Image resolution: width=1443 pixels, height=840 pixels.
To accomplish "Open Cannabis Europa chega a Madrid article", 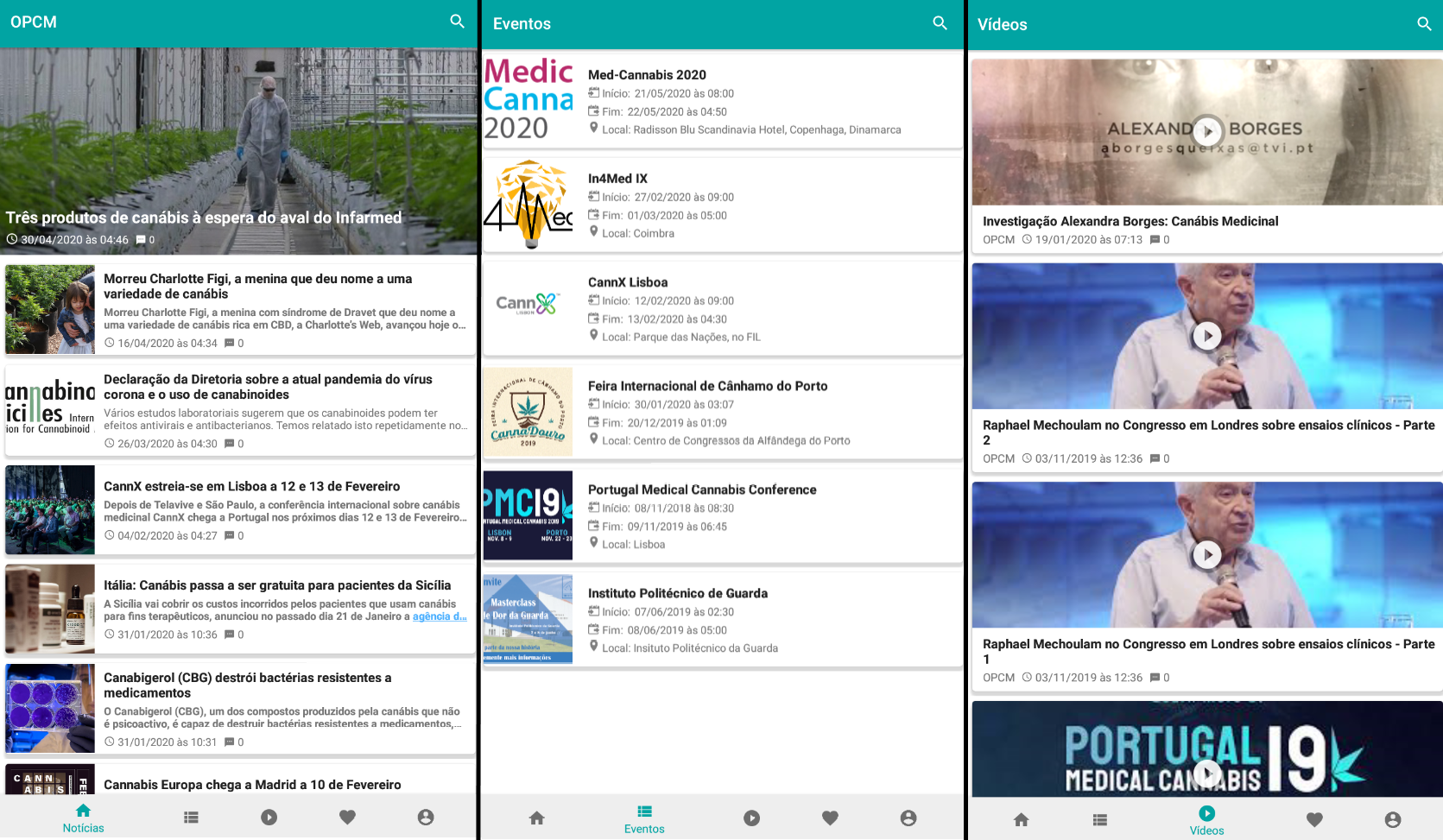I will [x=240, y=780].
